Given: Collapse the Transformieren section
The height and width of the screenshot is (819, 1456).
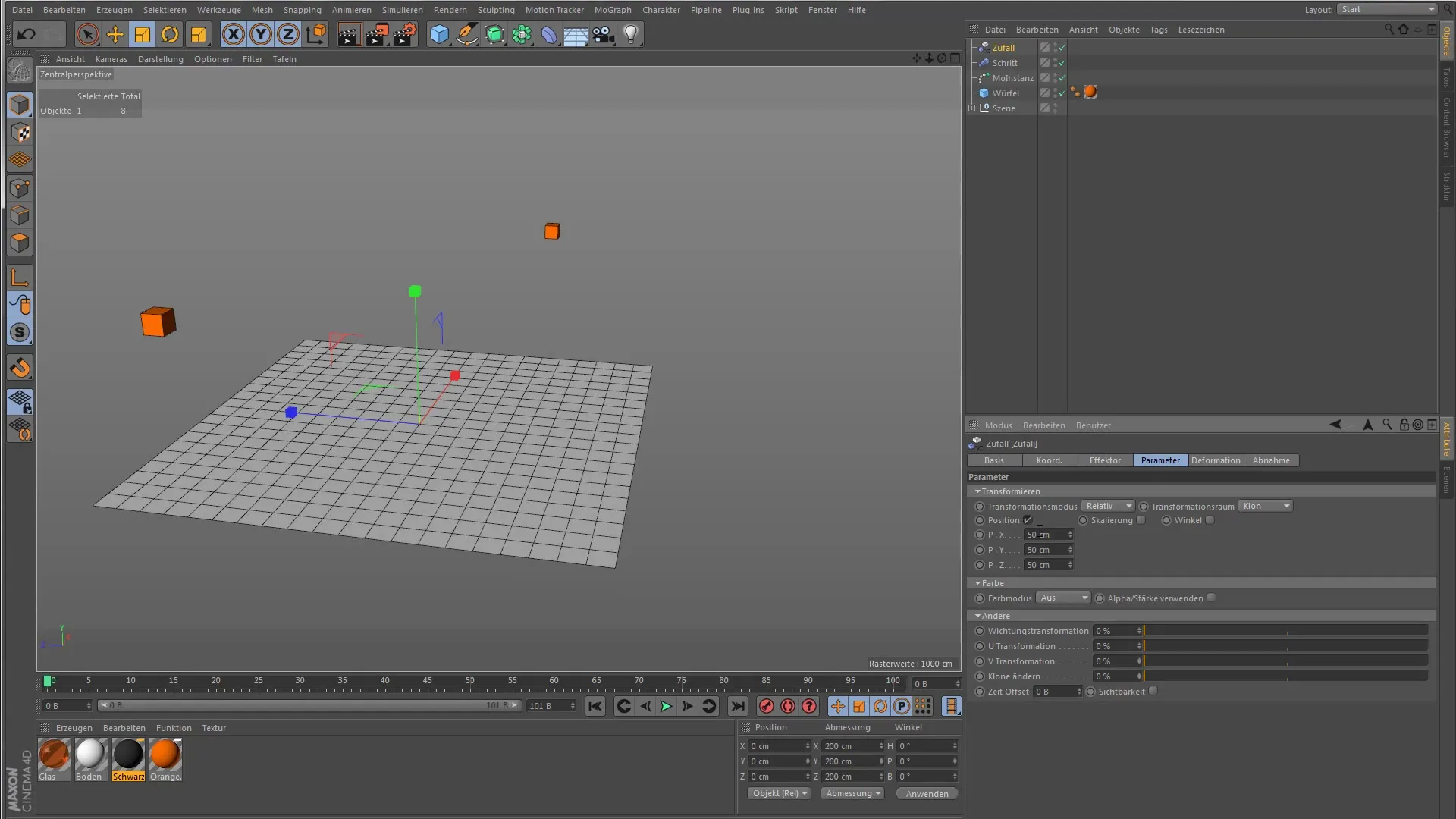Looking at the screenshot, I should [x=977, y=491].
